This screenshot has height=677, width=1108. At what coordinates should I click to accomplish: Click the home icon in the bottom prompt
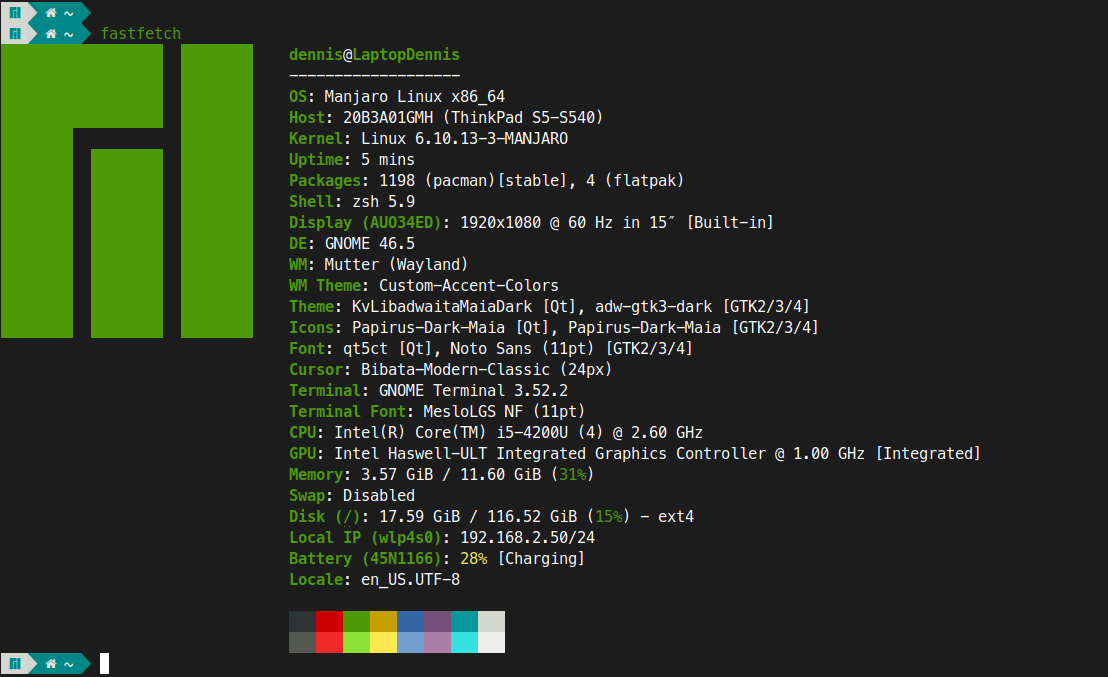pos(50,663)
